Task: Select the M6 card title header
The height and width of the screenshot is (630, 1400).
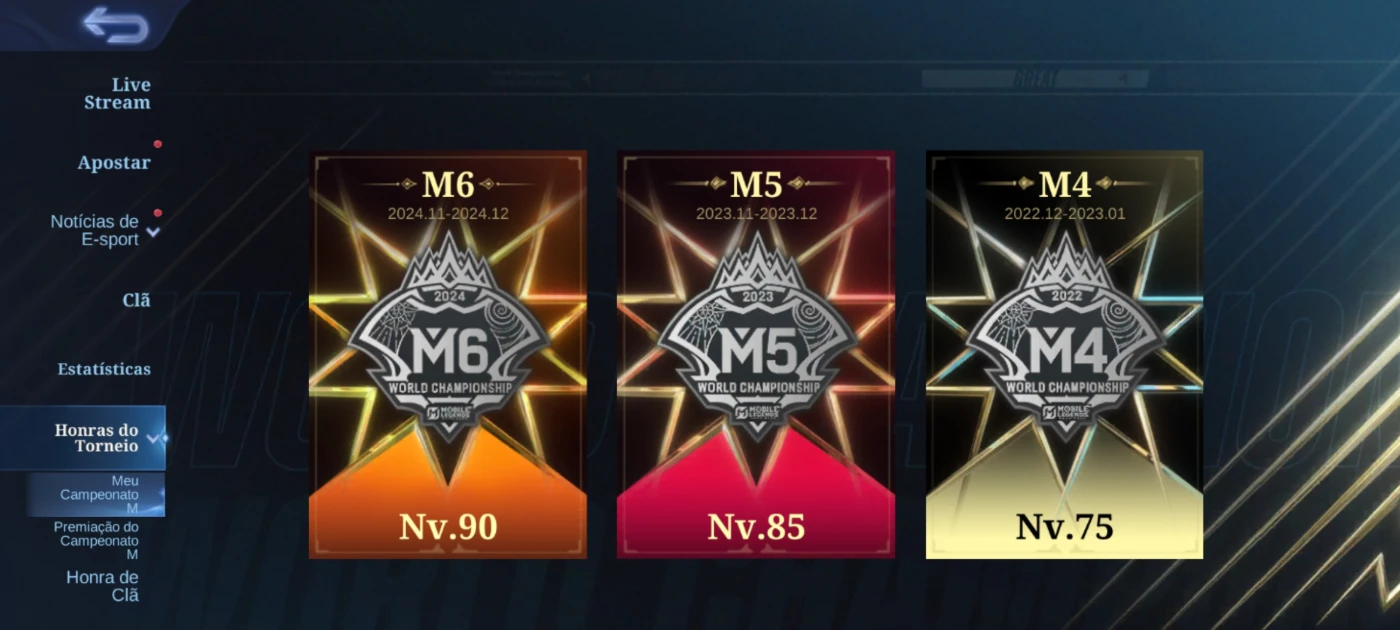Action: tap(448, 184)
